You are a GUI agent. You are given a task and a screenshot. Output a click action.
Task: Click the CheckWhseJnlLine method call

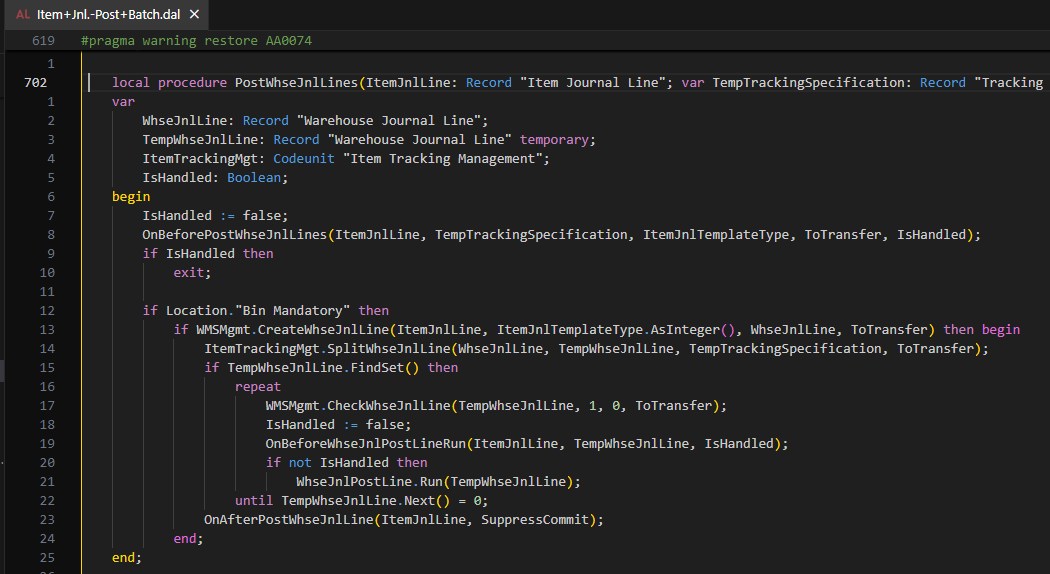click(x=390, y=406)
